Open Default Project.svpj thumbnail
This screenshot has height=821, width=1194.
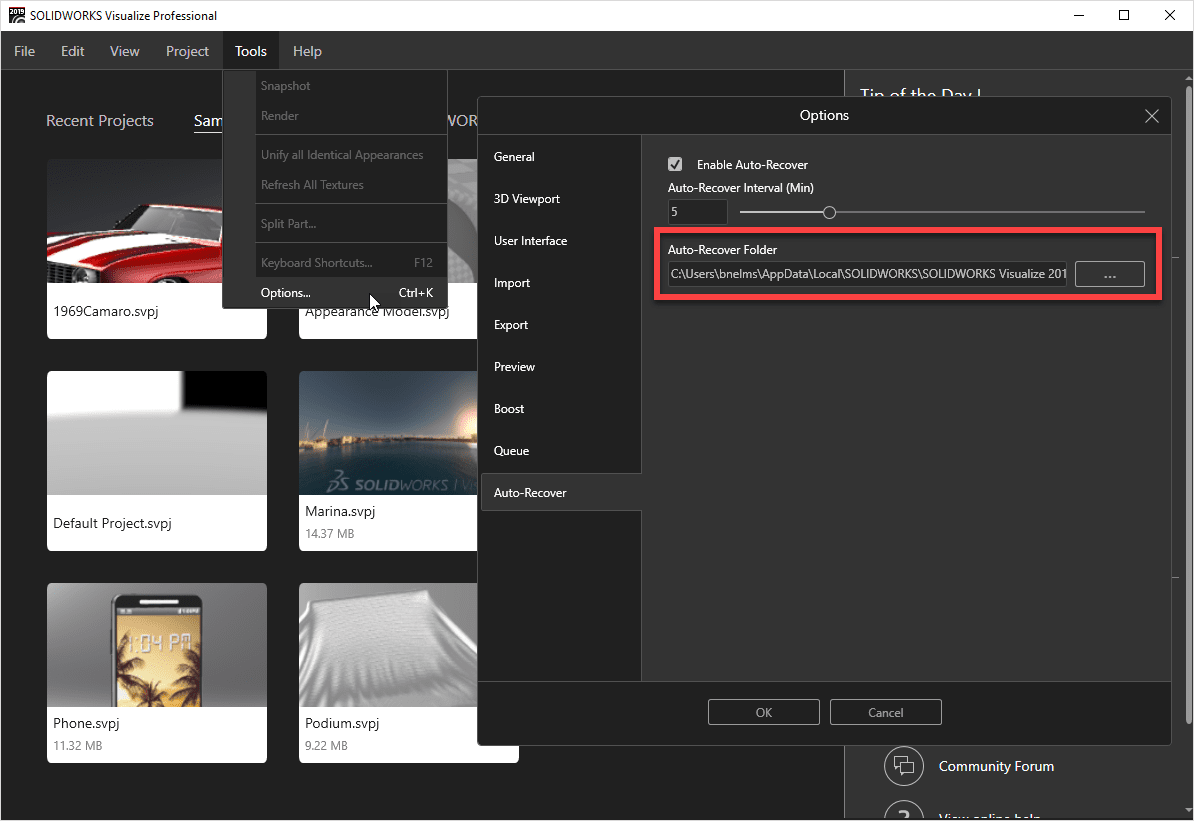click(157, 433)
